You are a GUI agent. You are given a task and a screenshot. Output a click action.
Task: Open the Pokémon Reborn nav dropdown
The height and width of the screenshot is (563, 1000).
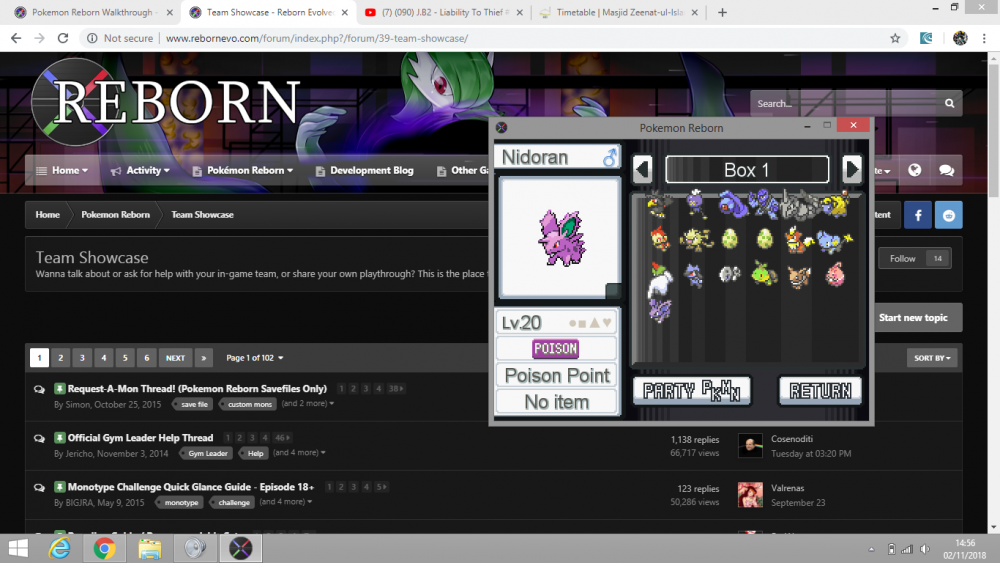[242, 171]
